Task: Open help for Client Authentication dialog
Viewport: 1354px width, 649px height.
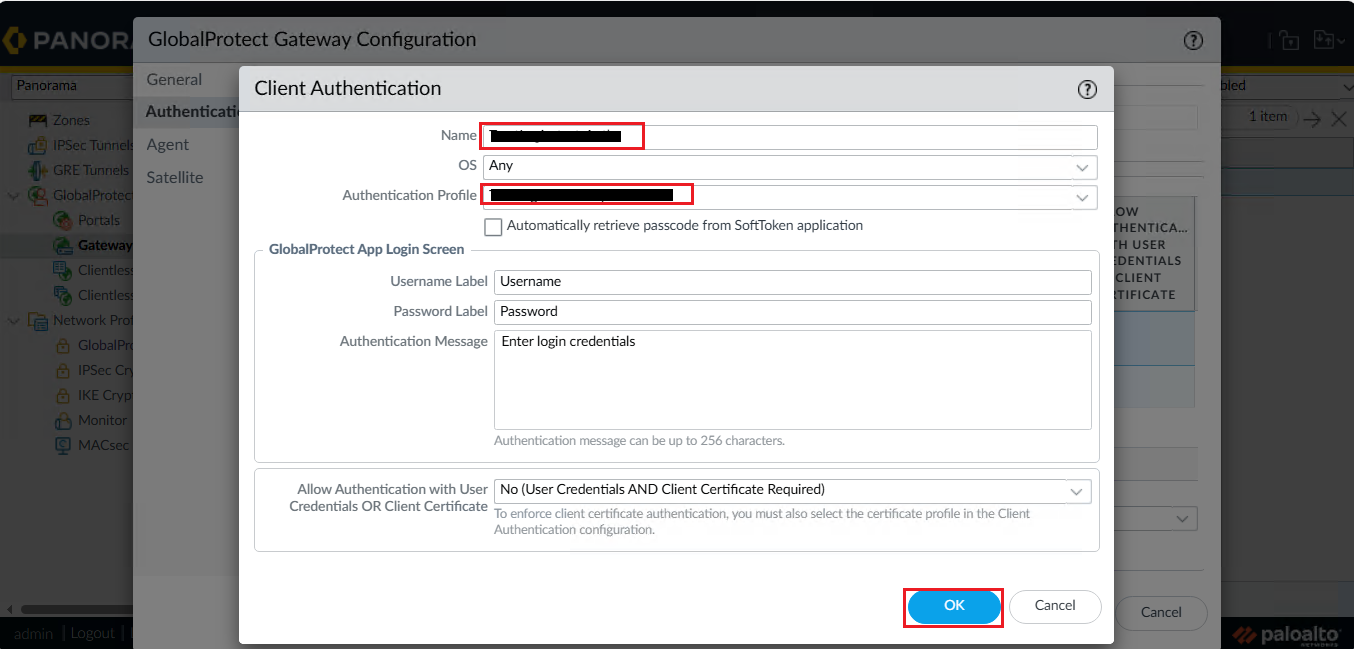Action: (1087, 90)
